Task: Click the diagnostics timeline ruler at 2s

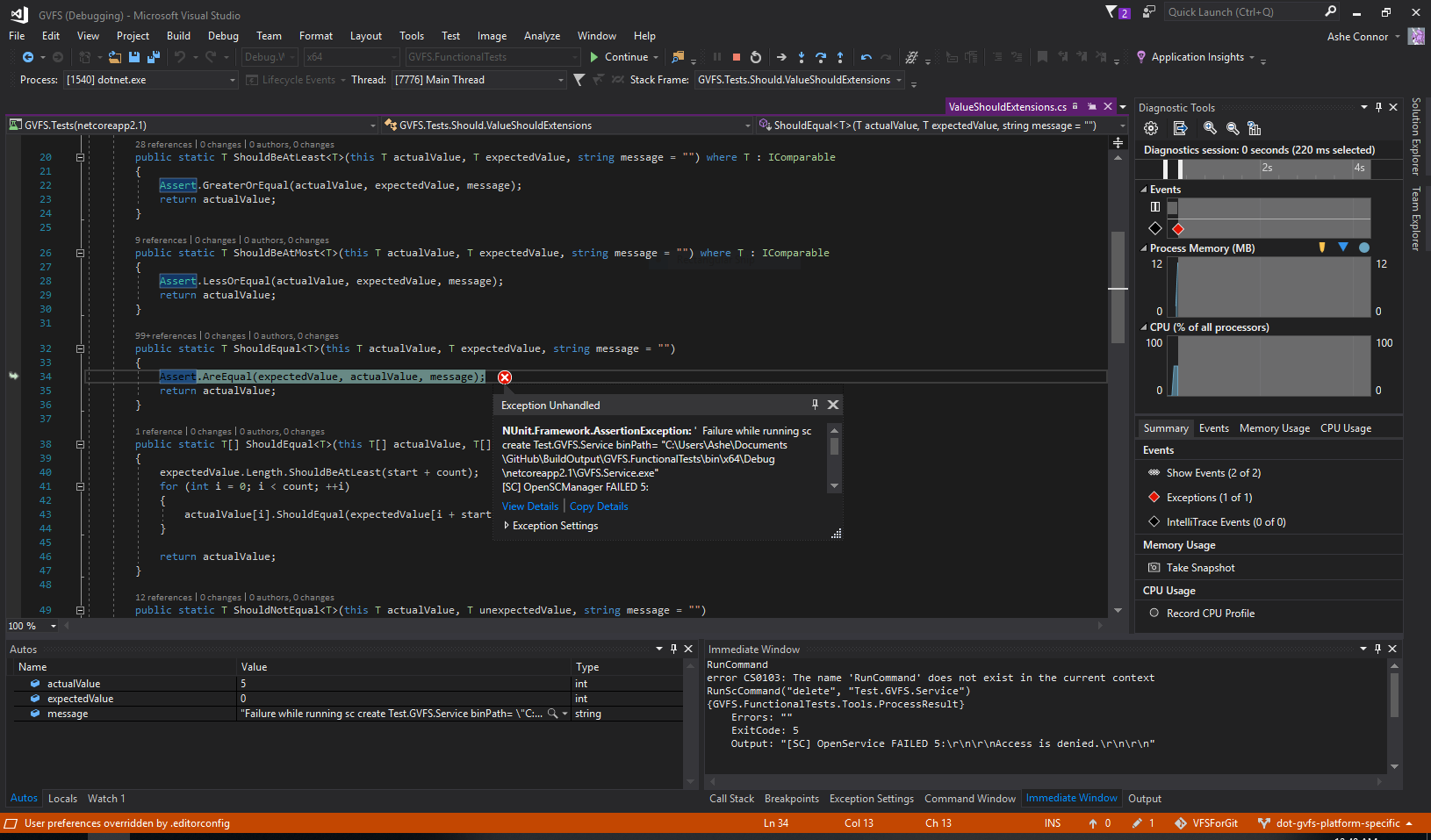Action: [x=1267, y=168]
